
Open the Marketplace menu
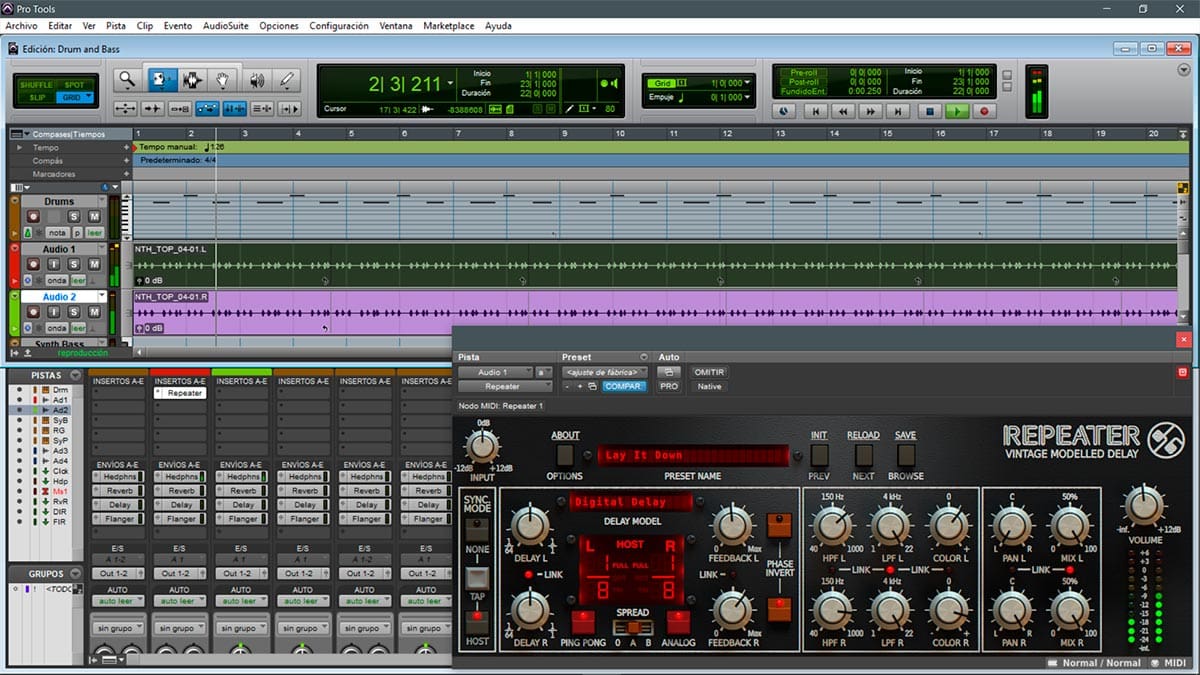[x=449, y=26]
